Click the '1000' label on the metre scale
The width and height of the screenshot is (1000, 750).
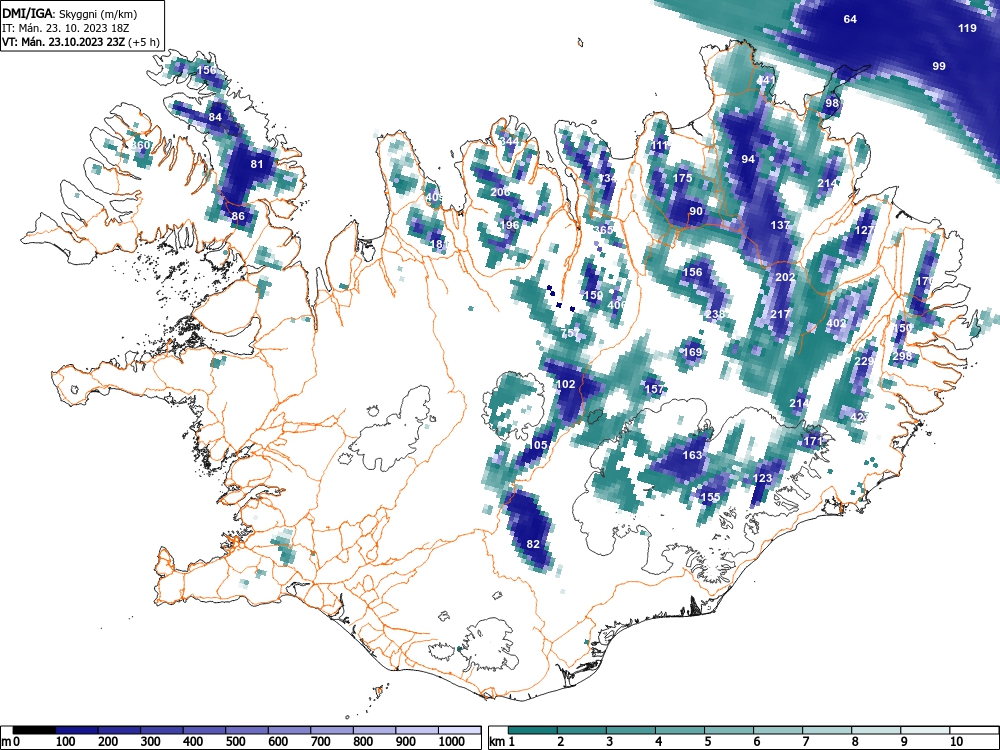click(452, 742)
